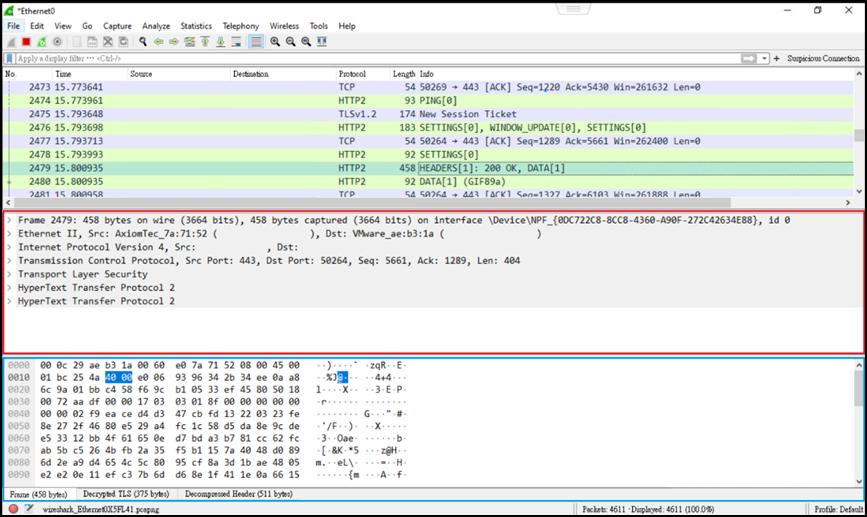This screenshot has height=517, width=867.
Task: Go to specified packet
Action: click(x=190, y=42)
